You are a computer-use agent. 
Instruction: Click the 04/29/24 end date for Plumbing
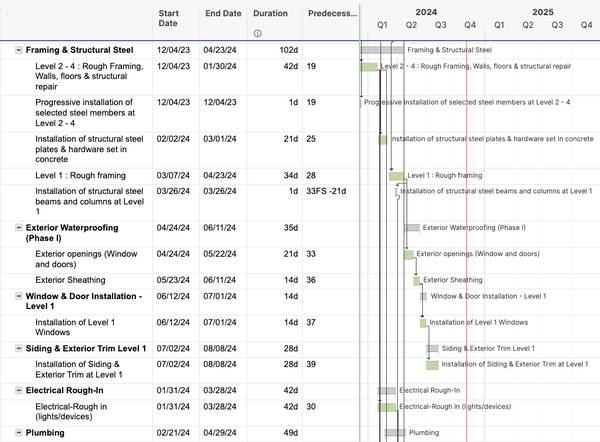click(x=220, y=433)
